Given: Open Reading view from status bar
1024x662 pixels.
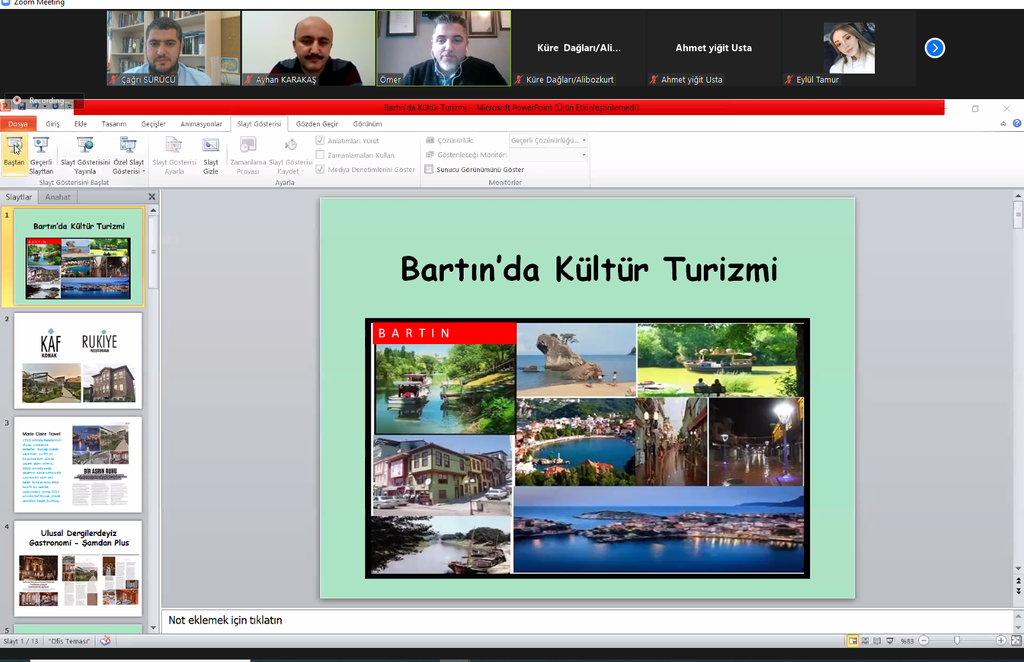Looking at the screenshot, I should pyautogui.click(x=879, y=640).
